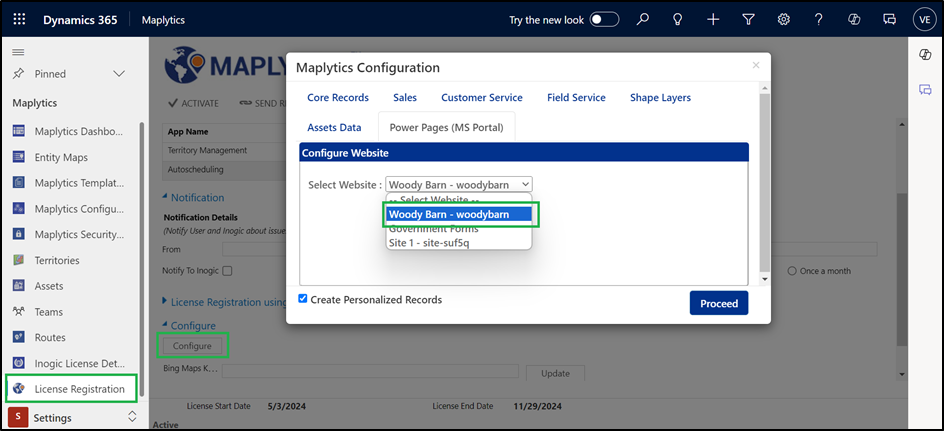Image resolution: width=944 pixels, height=431 pixels.
Task: Click the Proceed button
Action: pos(718,303)
